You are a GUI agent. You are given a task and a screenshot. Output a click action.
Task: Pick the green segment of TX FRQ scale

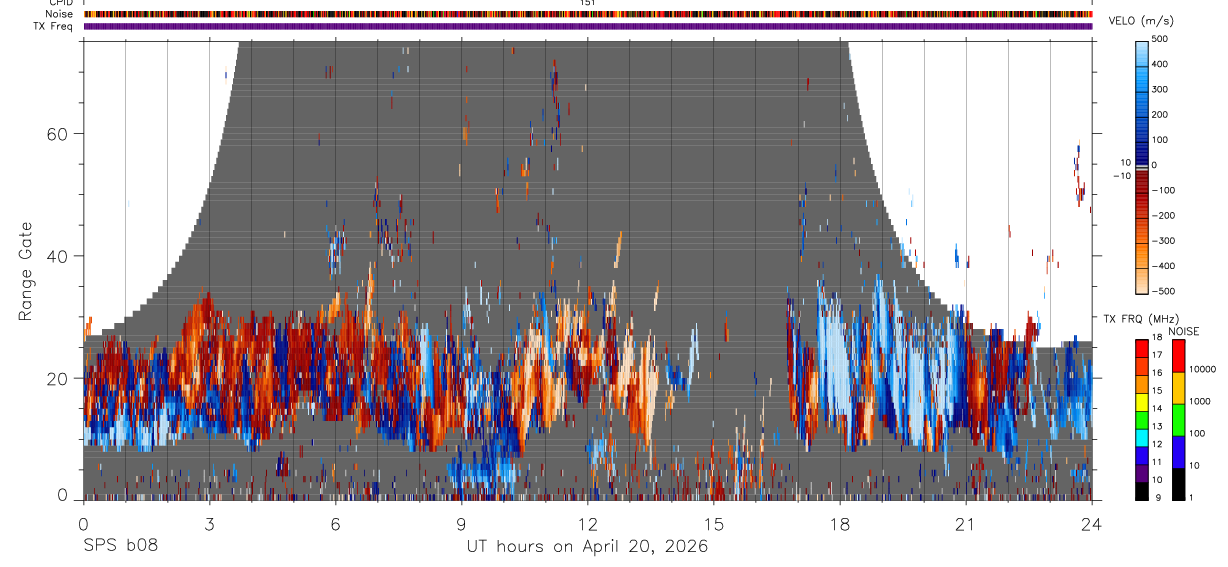[1142, 420]
